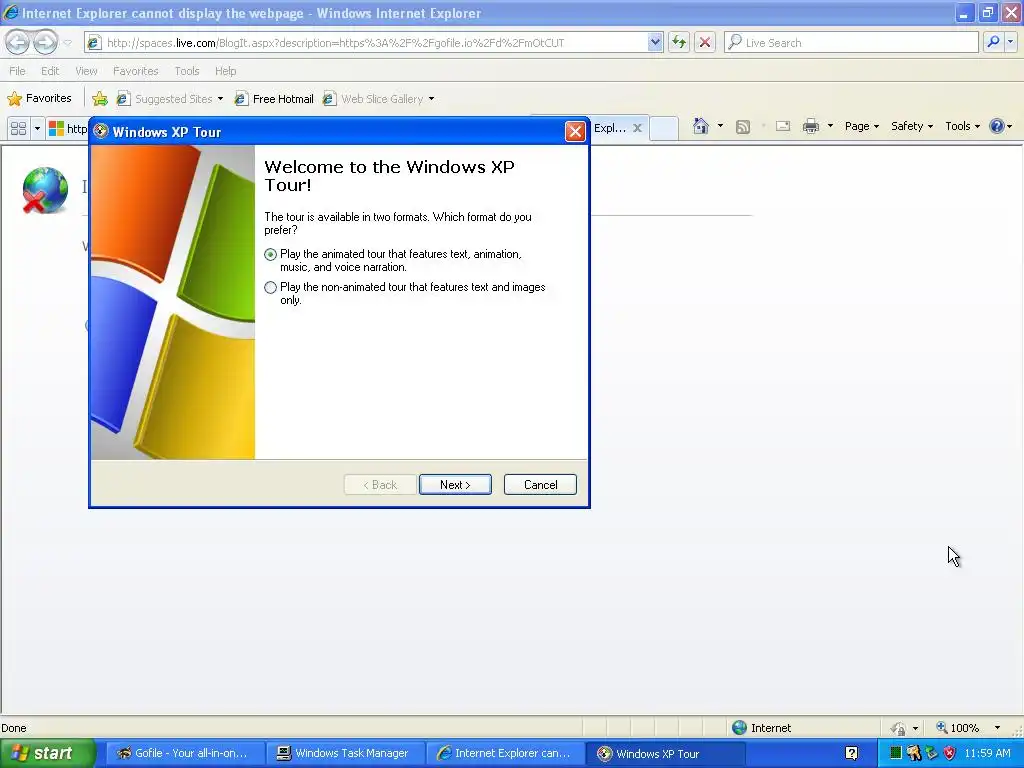
Task: Click the blue Help question icon
Action: (997, 126)
